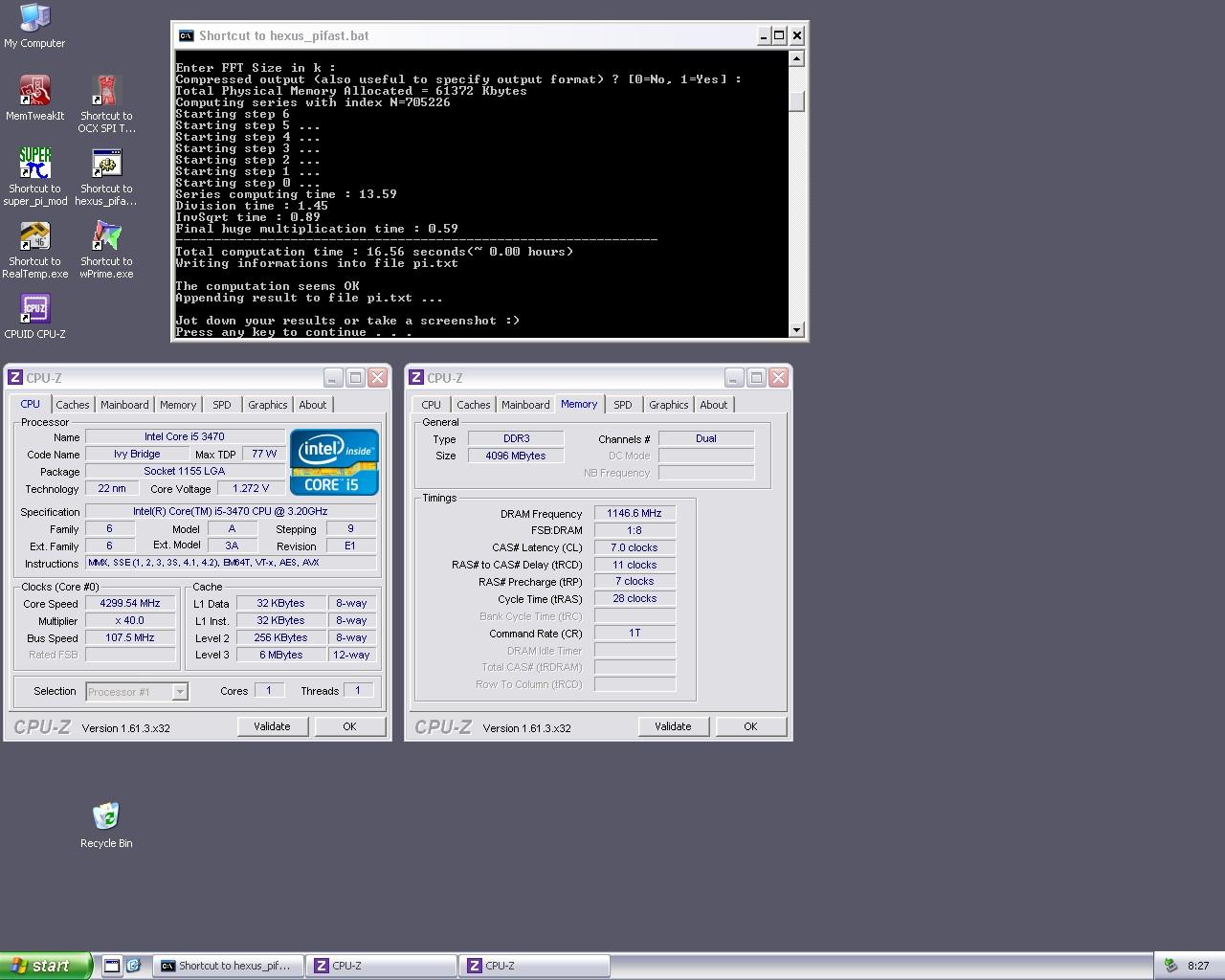Click the memory Size 4096 MBytes field
This screenshot has height=980, width=1225.
(x=516, y=456)
